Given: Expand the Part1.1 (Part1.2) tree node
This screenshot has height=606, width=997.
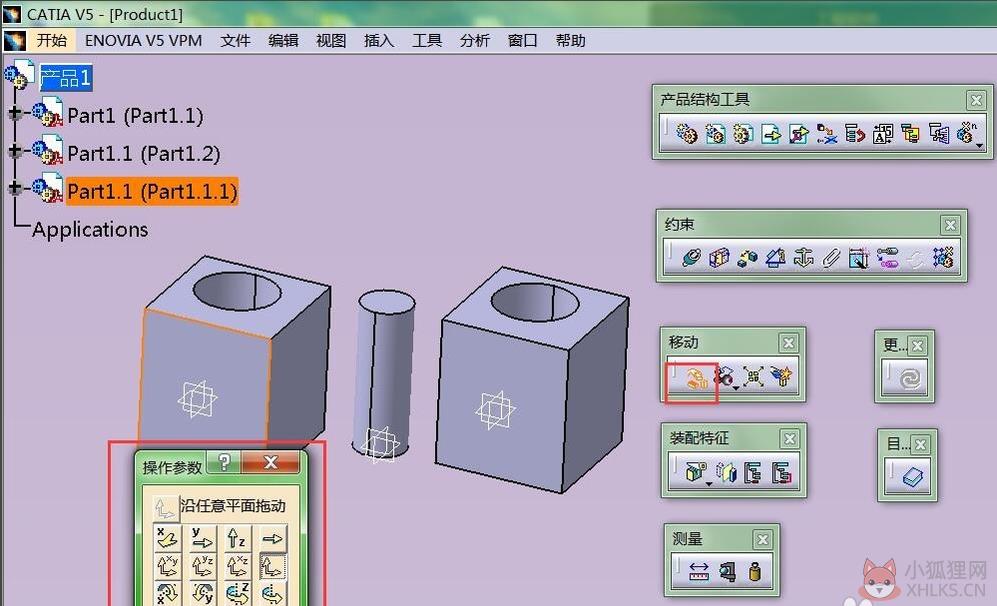Looking at the screenshot, I should coord(15,151).
